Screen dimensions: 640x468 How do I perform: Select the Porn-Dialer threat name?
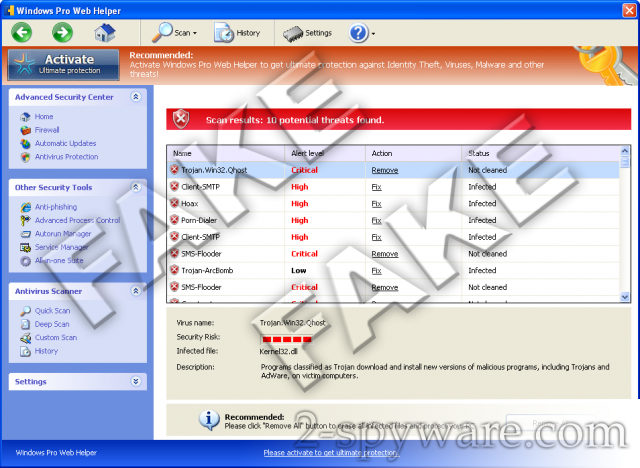tap(199, 220)
